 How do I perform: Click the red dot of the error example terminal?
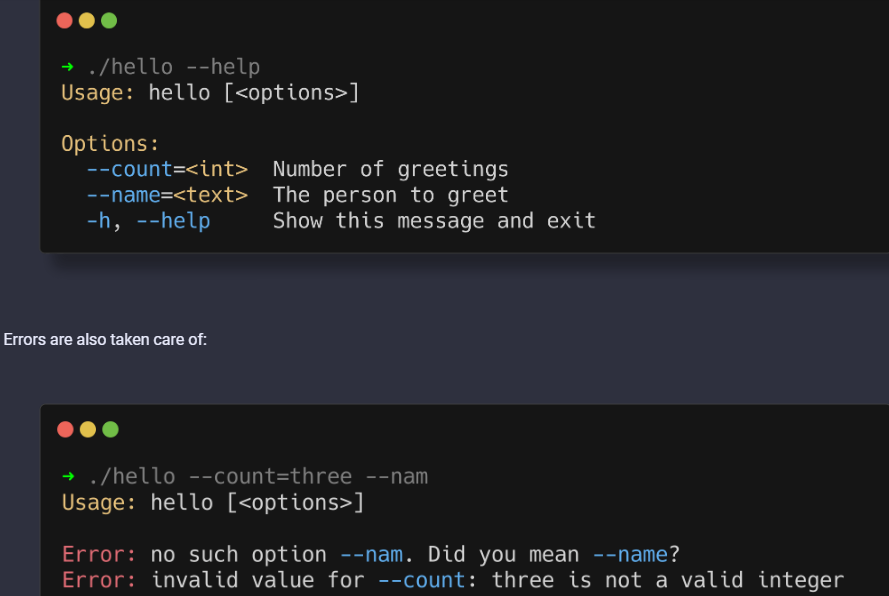pos(65,429)
